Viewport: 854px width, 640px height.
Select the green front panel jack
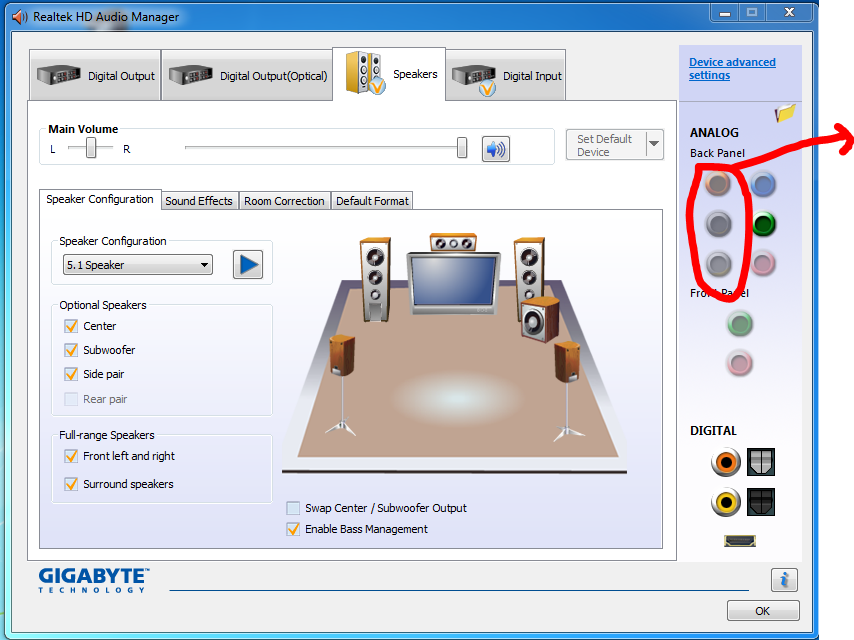(x=740, y=324)
